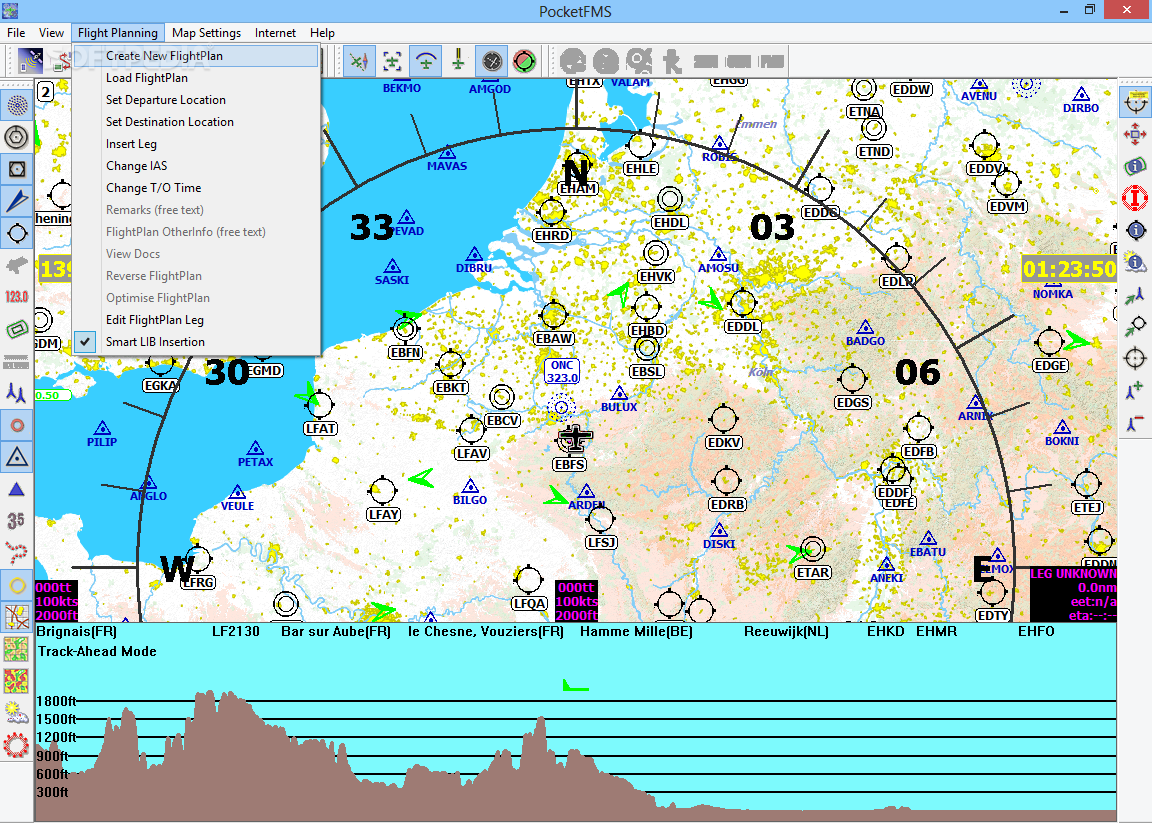This screenshot has width=1152, height=824.
Task: Open the Internet menu
Action: click(x=276, y=33)
